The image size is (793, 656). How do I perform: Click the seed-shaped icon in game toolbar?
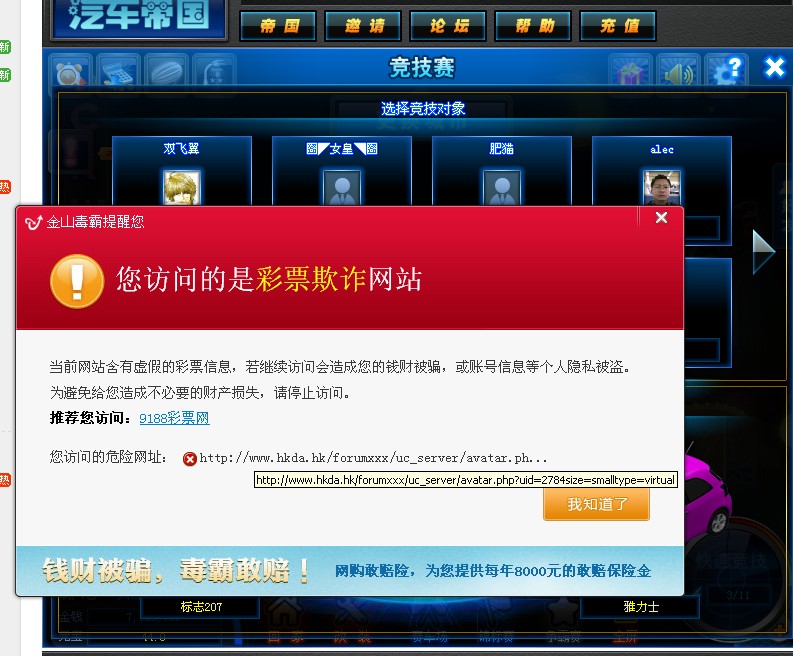point(166,74)
